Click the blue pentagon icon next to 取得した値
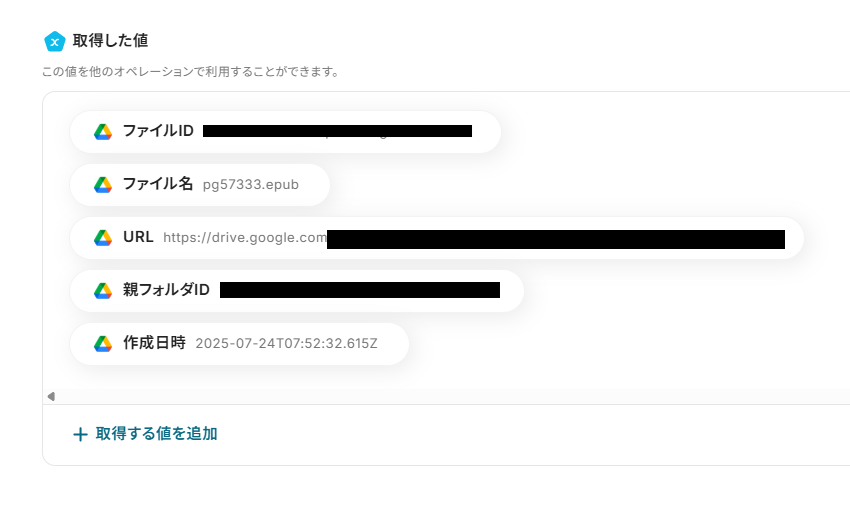The height and width of the screenshot is (511, 850). point(55,41)
